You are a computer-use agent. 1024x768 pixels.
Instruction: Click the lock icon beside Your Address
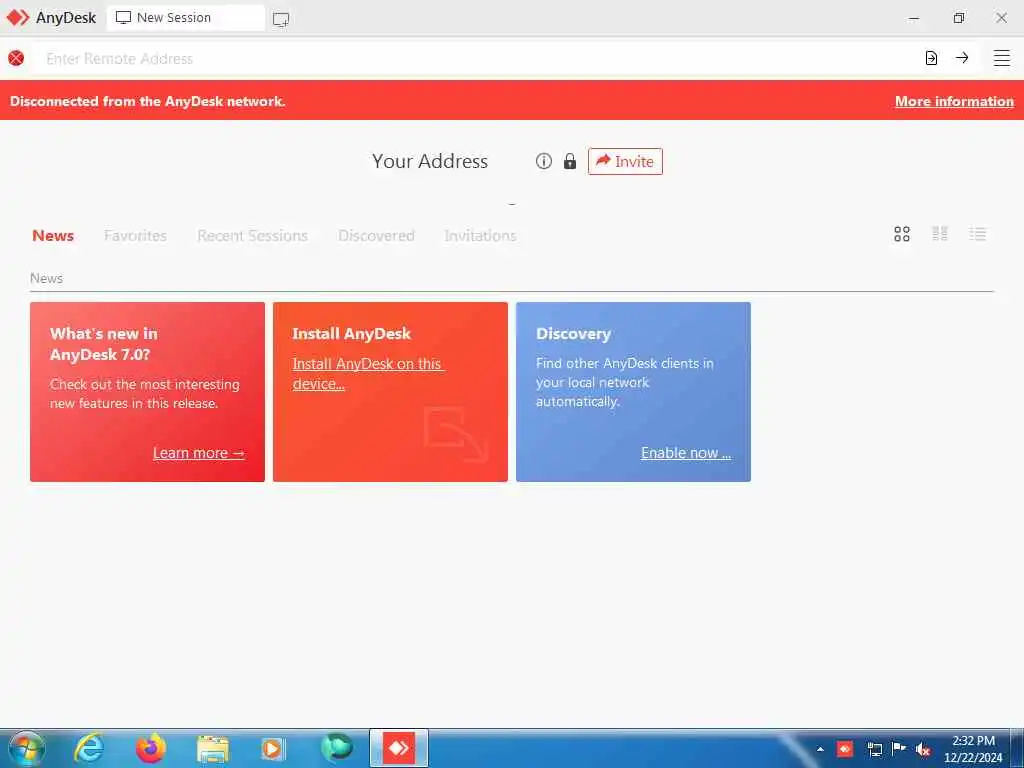click(570, 161)
